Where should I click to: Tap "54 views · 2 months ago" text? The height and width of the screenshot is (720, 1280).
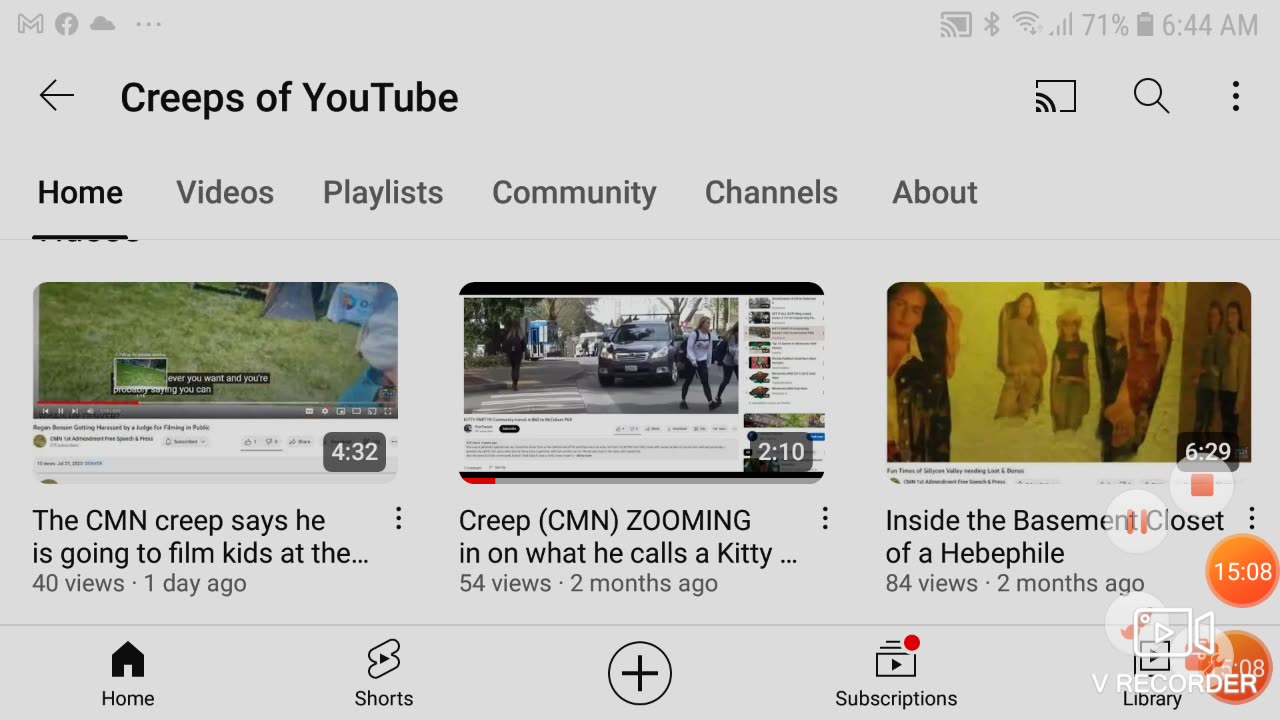pos(588,583)
